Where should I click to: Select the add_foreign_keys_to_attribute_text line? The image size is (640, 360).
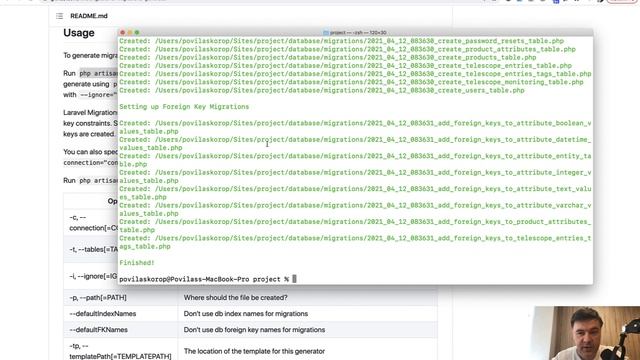[x=355, y=193]
